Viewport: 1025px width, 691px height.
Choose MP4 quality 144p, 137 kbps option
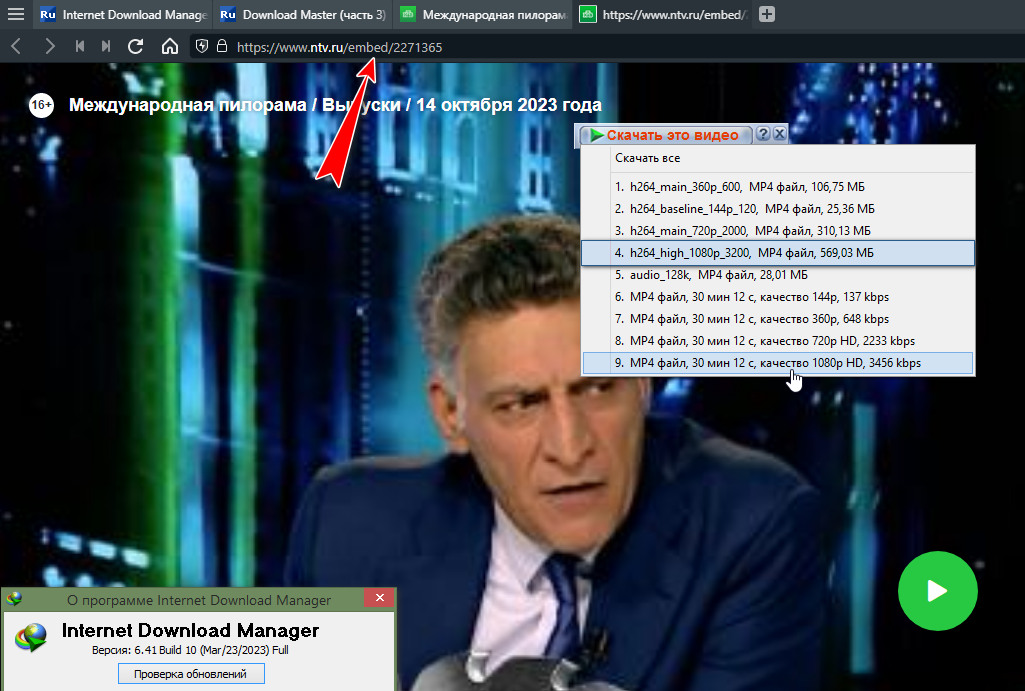(777, 297)
